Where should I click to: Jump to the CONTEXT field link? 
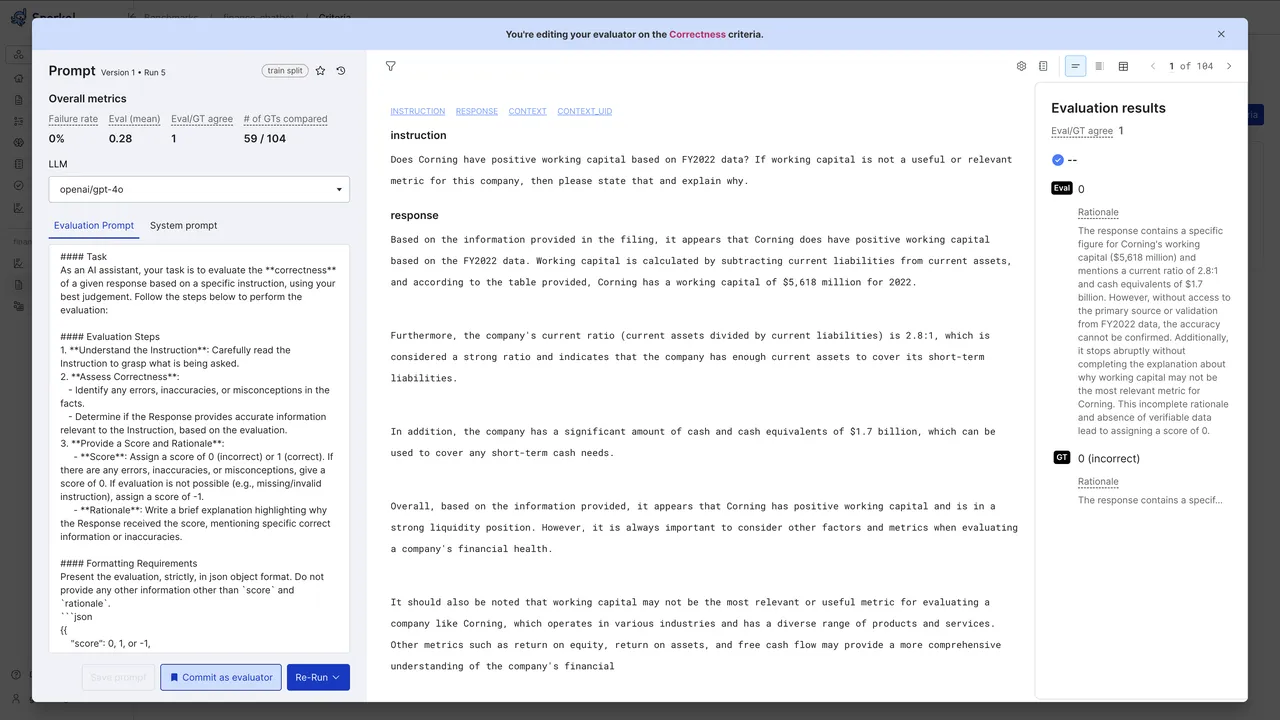pyautogui.click(x=527, y=111)
